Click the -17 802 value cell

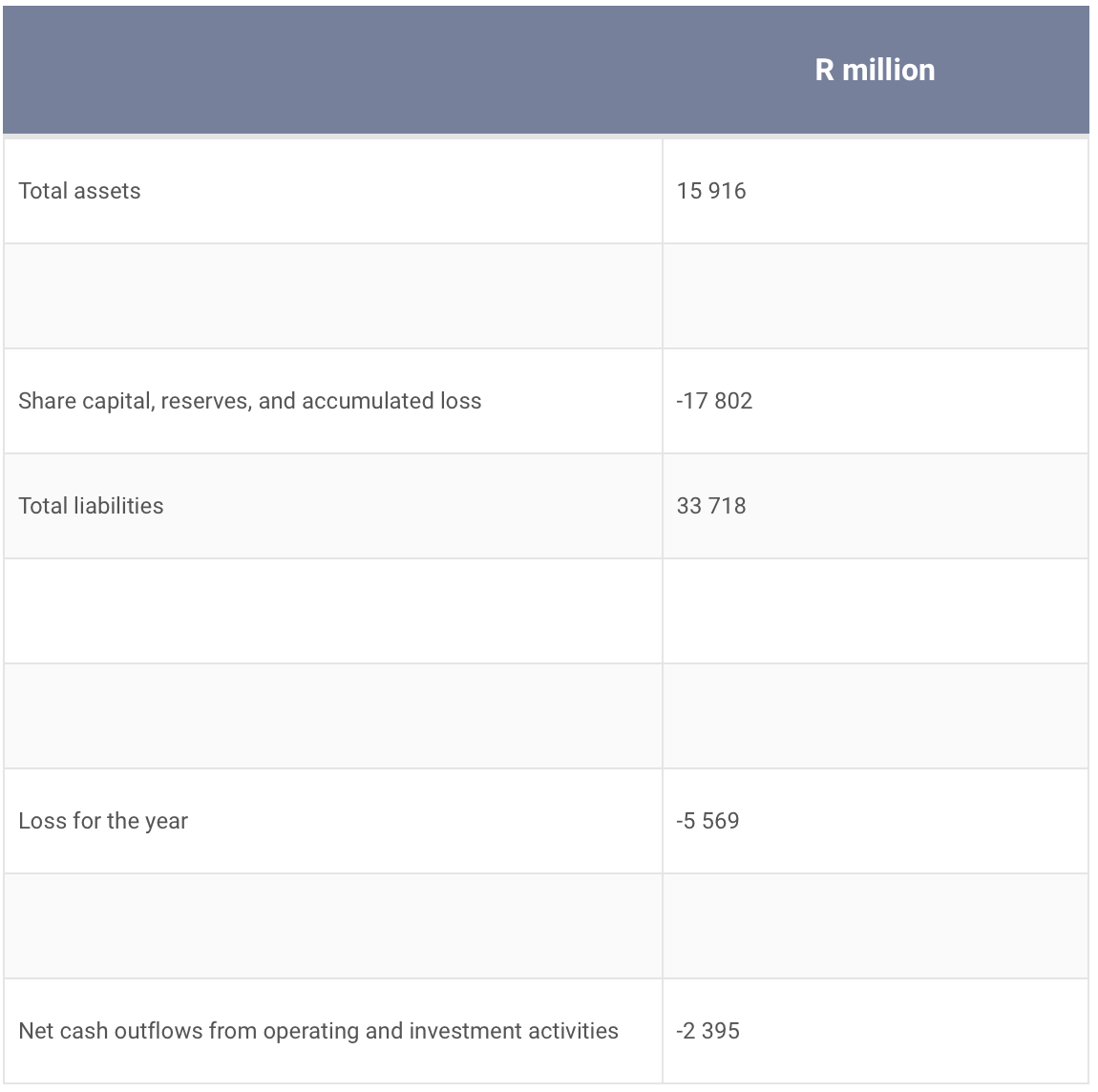(714, 401)
